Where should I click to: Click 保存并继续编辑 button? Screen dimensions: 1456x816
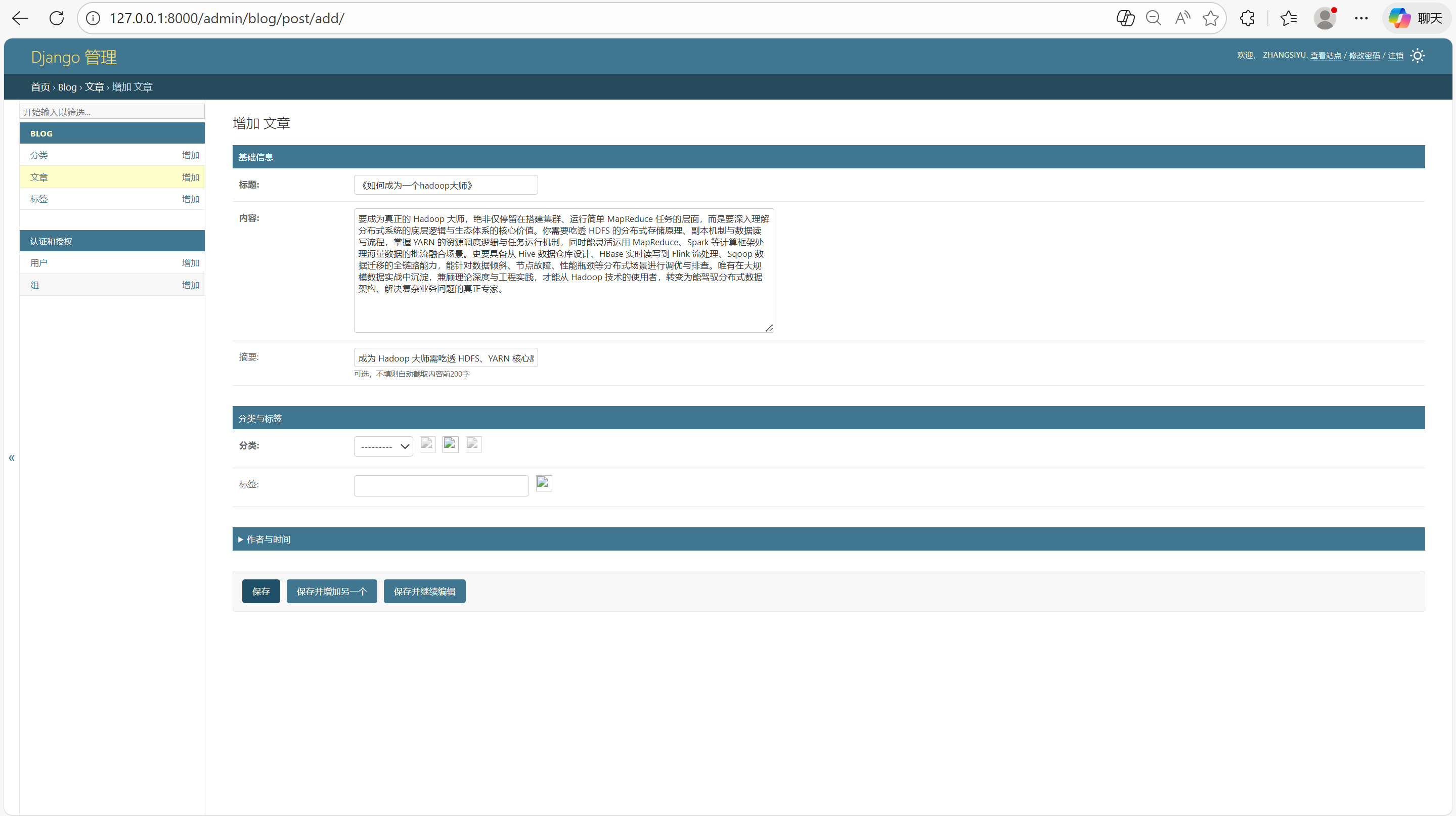click(x=424, y=591)
